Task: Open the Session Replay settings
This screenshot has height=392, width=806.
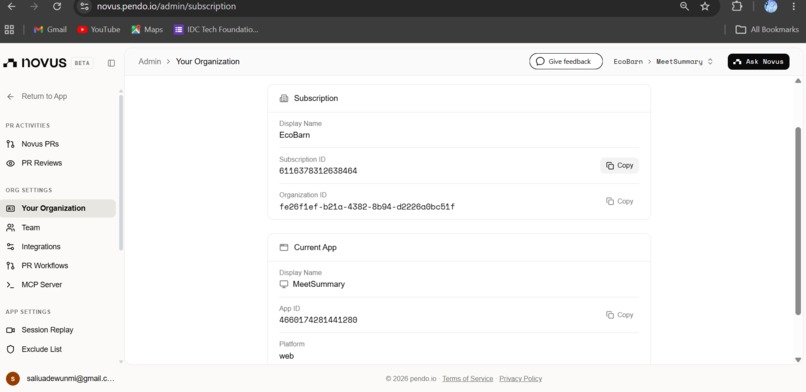Action: click(x=47, y=330)
